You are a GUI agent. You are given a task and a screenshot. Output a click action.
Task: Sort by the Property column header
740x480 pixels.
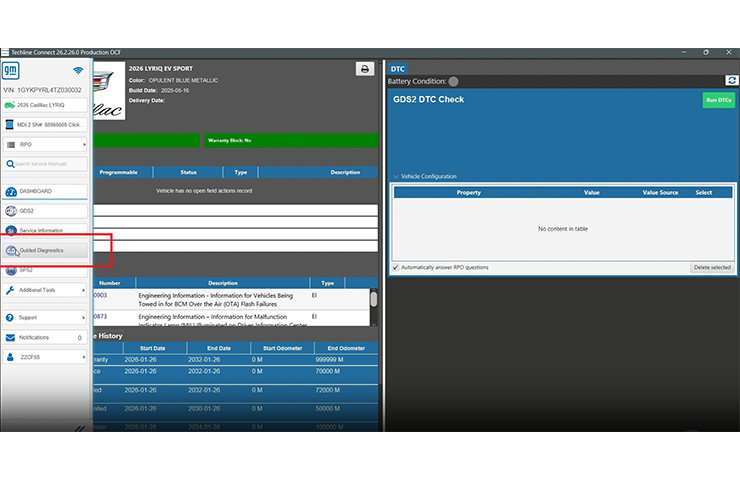coord(469,193)
